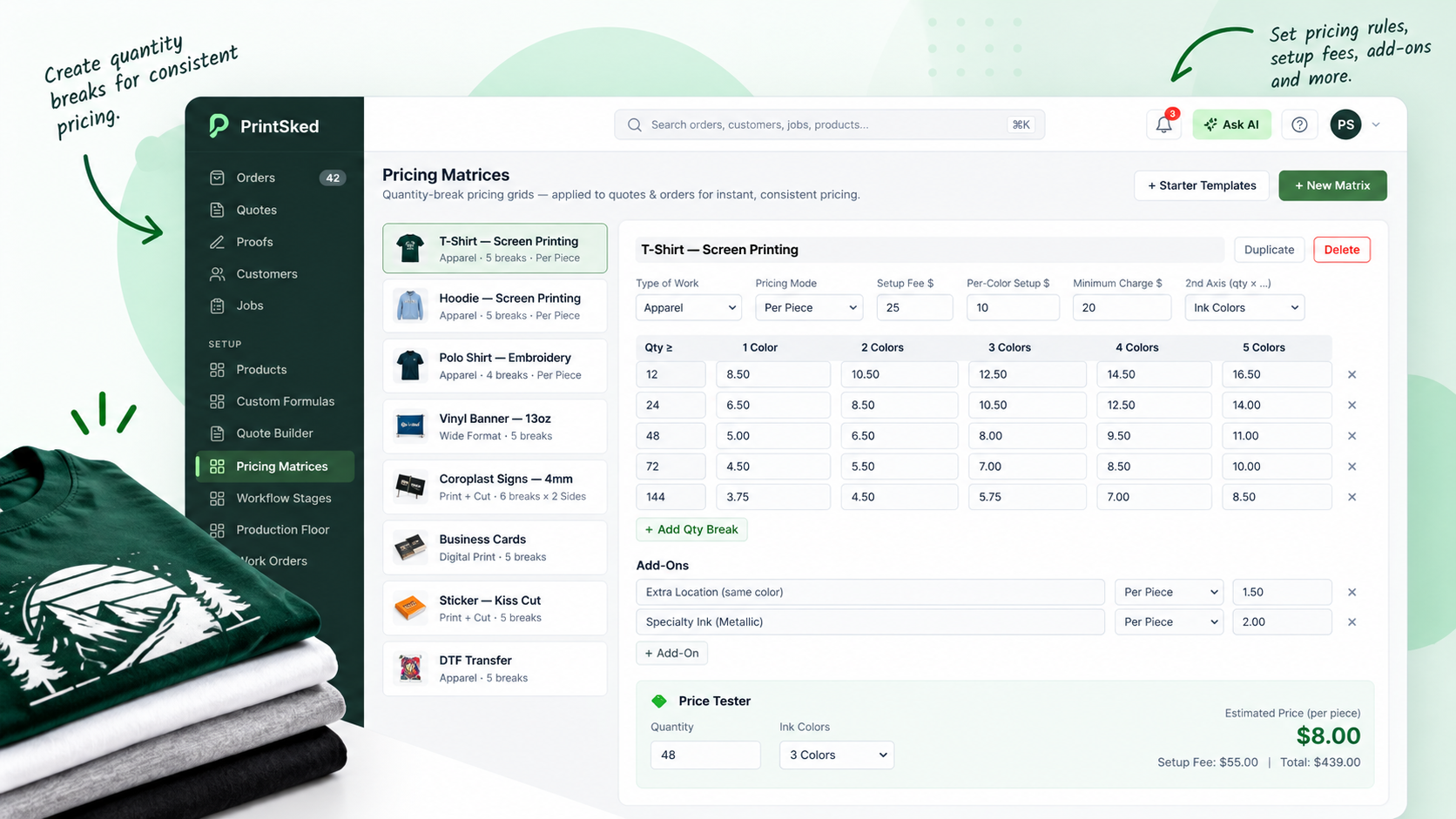Select Hoodie — Screen Printing matrix

pyautogui.click(x=495, y=306)
